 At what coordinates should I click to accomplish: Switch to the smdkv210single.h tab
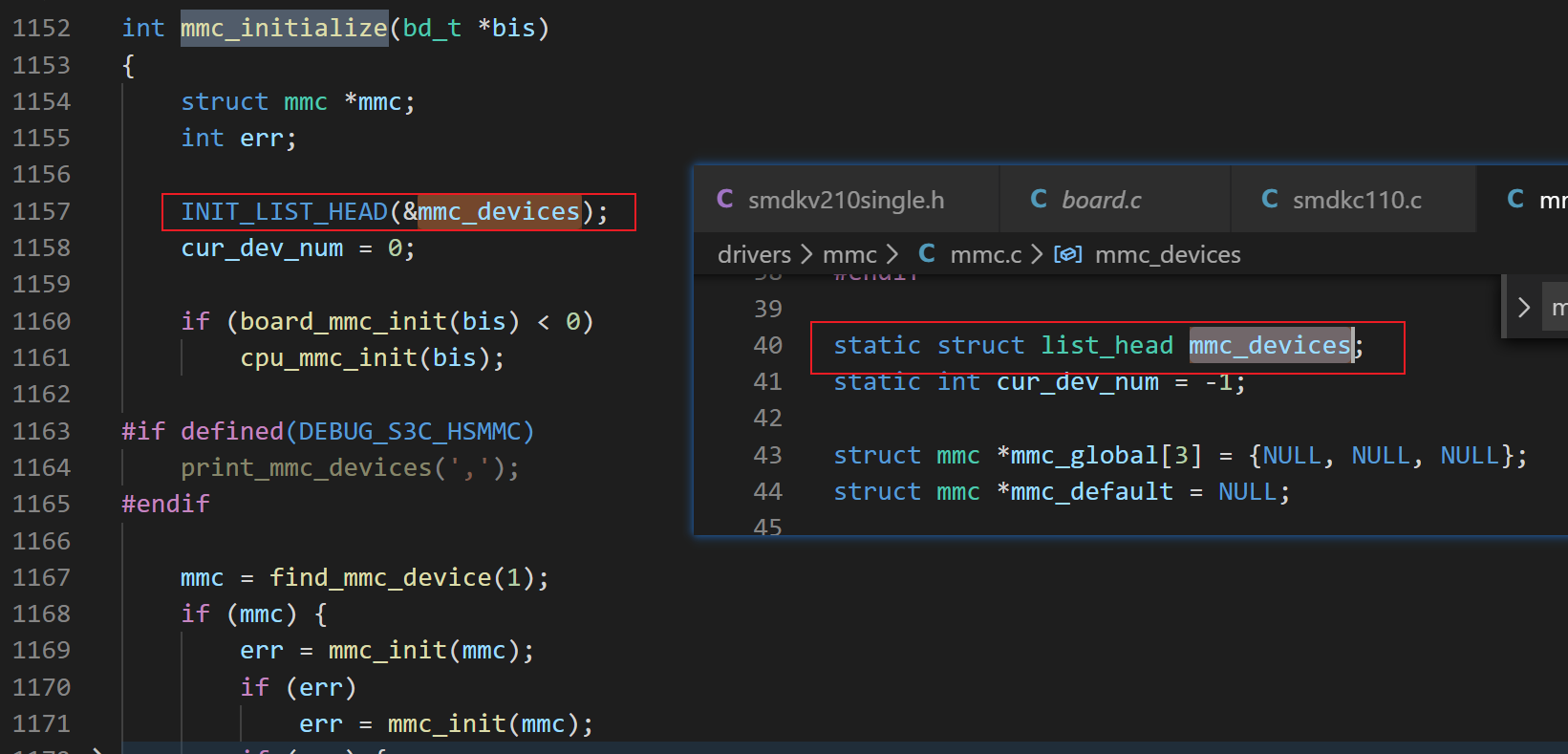[846, 200]
